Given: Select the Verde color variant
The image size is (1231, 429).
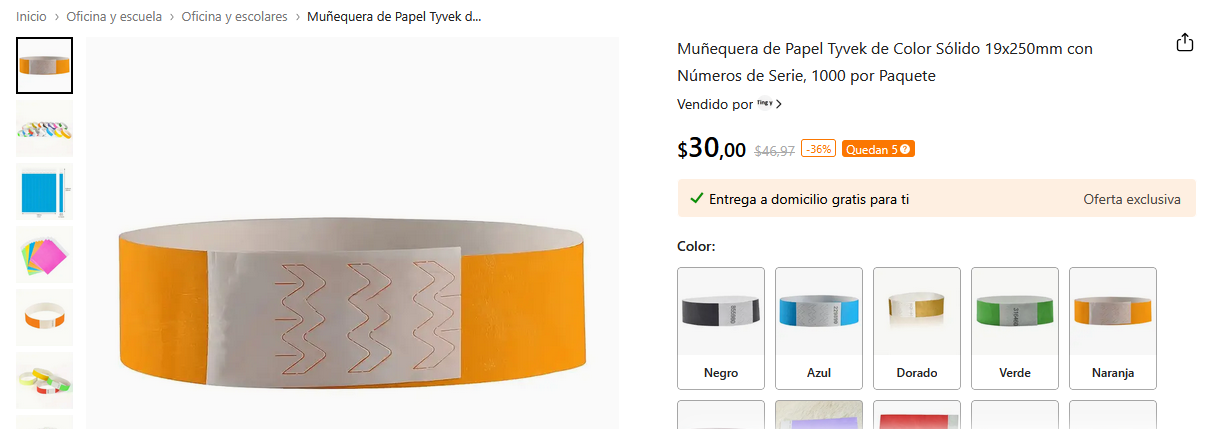Looking at the screenshot, I should pos(1015,328).
